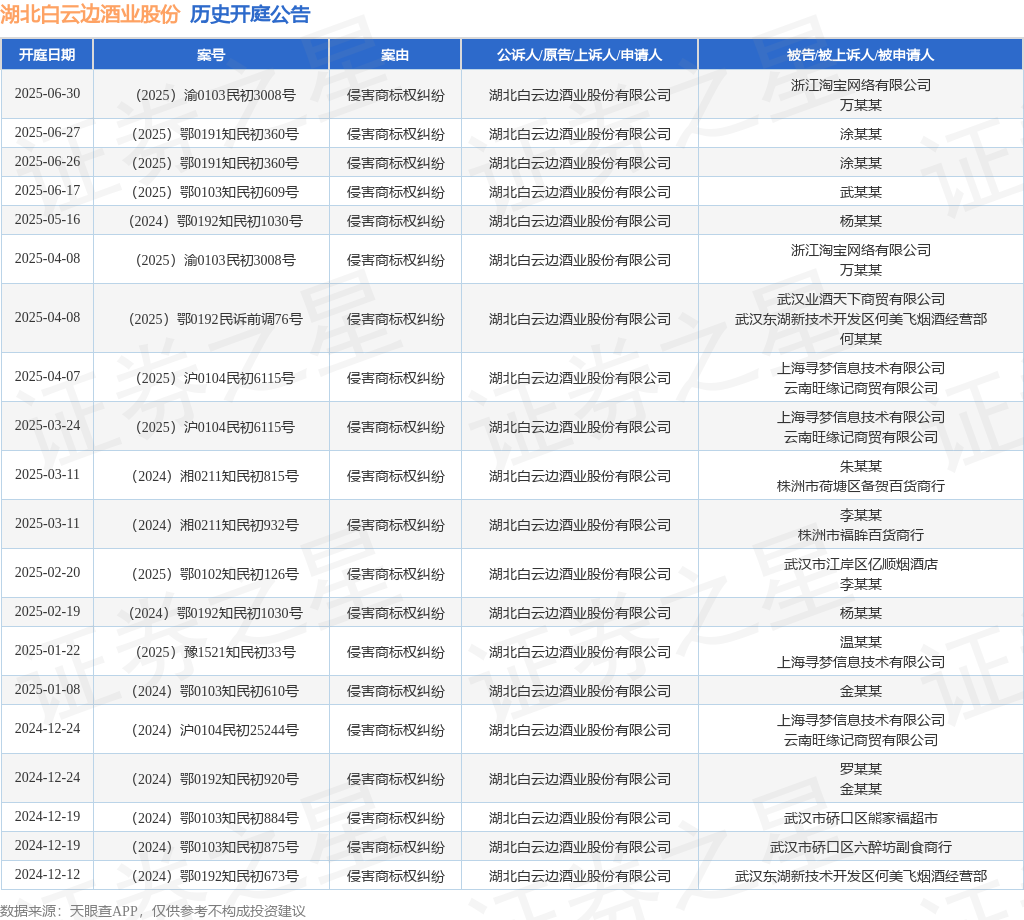Click case number (2025)豫1521知民初33号
Image resolution: width=1024 pixels, height=920 pixels.
(x=216, y=652)
